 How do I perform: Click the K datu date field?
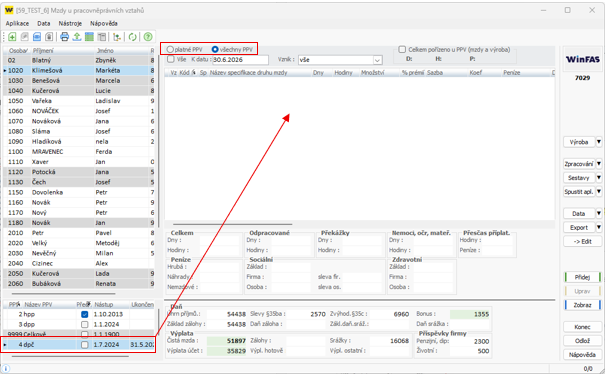click(240, 60)
